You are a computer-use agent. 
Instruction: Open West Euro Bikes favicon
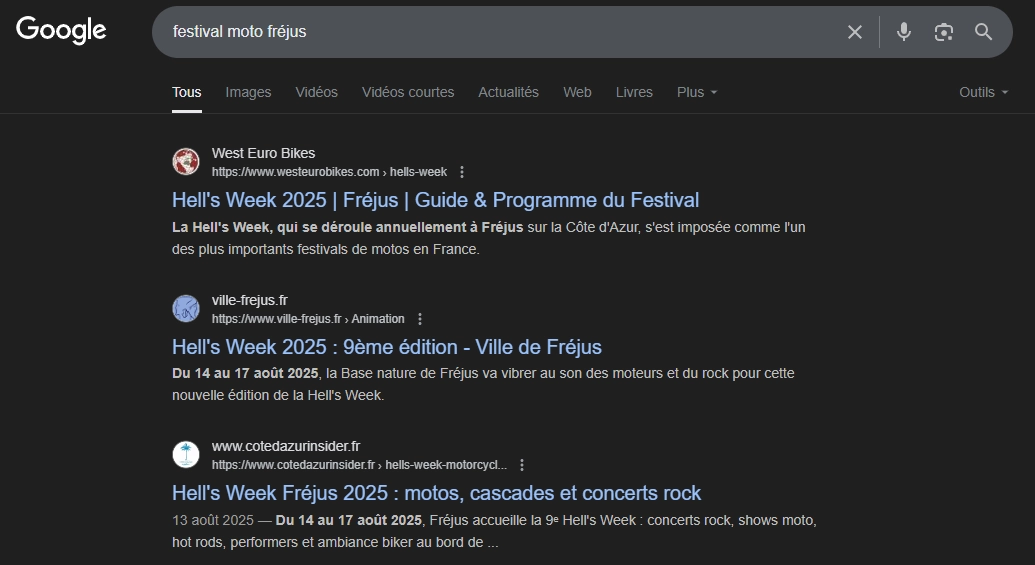coord(186,162)
